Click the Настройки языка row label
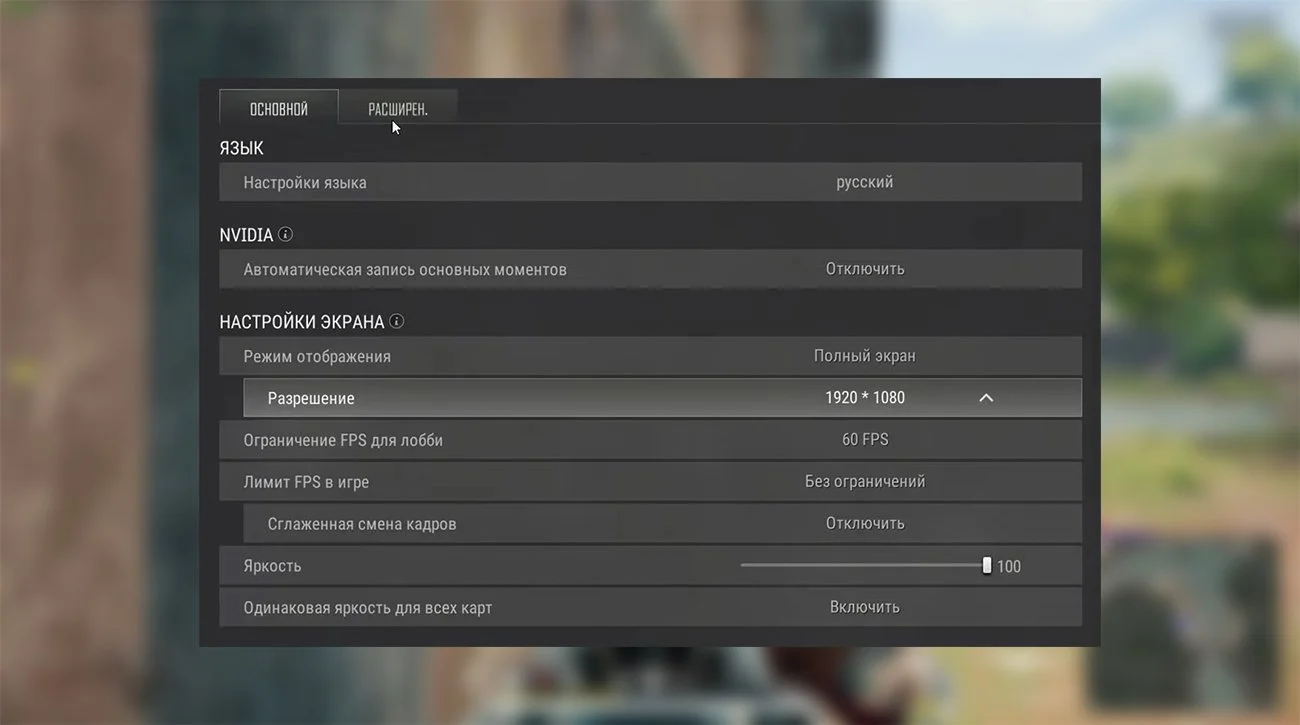The height and width of the screenshot is (725, 1300). tap(305, 183)
